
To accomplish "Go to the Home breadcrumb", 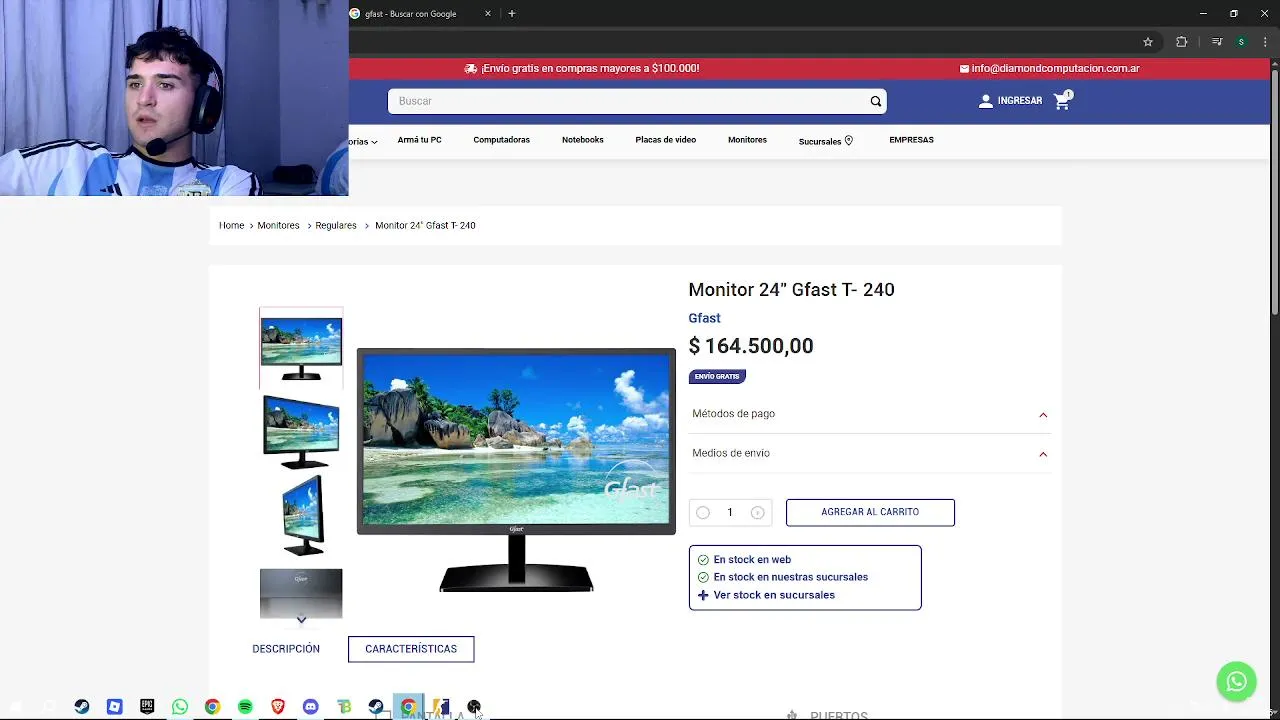I will tap(231, 226).
